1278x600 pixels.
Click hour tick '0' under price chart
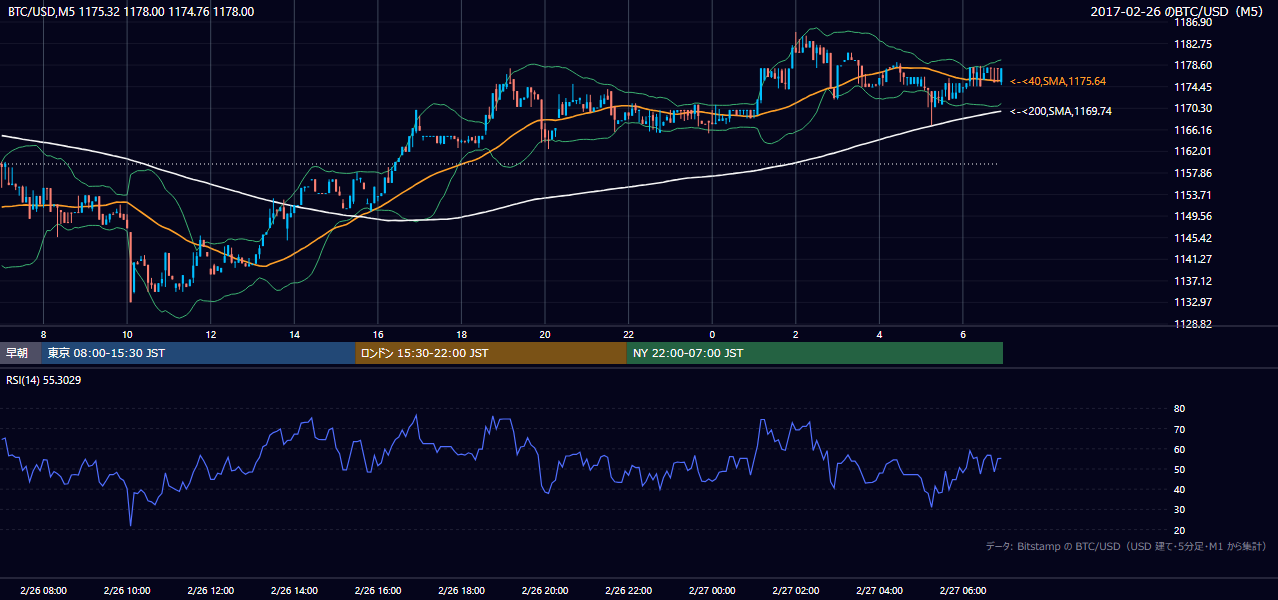(x=712, y=334)
